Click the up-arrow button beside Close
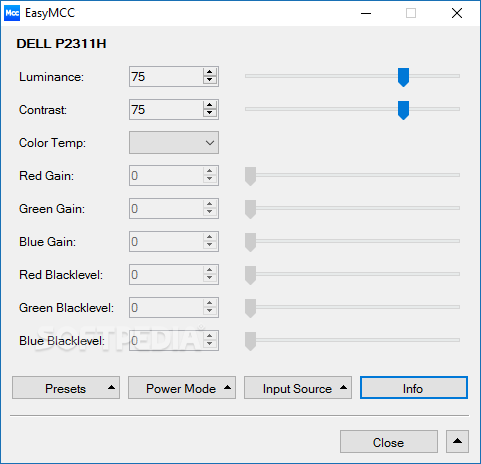The width and height of the screenshot is (481, 464). [x=457, y=441]
